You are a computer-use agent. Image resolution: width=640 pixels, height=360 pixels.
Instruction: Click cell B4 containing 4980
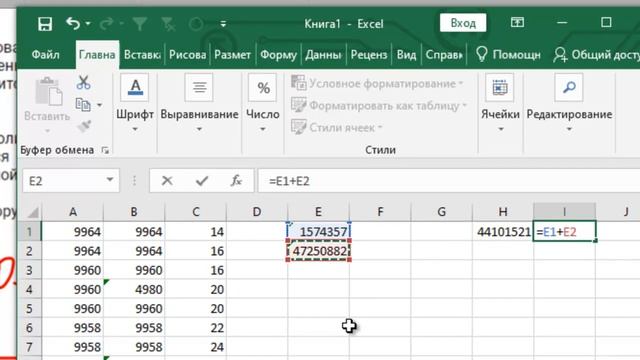[134, 290]
